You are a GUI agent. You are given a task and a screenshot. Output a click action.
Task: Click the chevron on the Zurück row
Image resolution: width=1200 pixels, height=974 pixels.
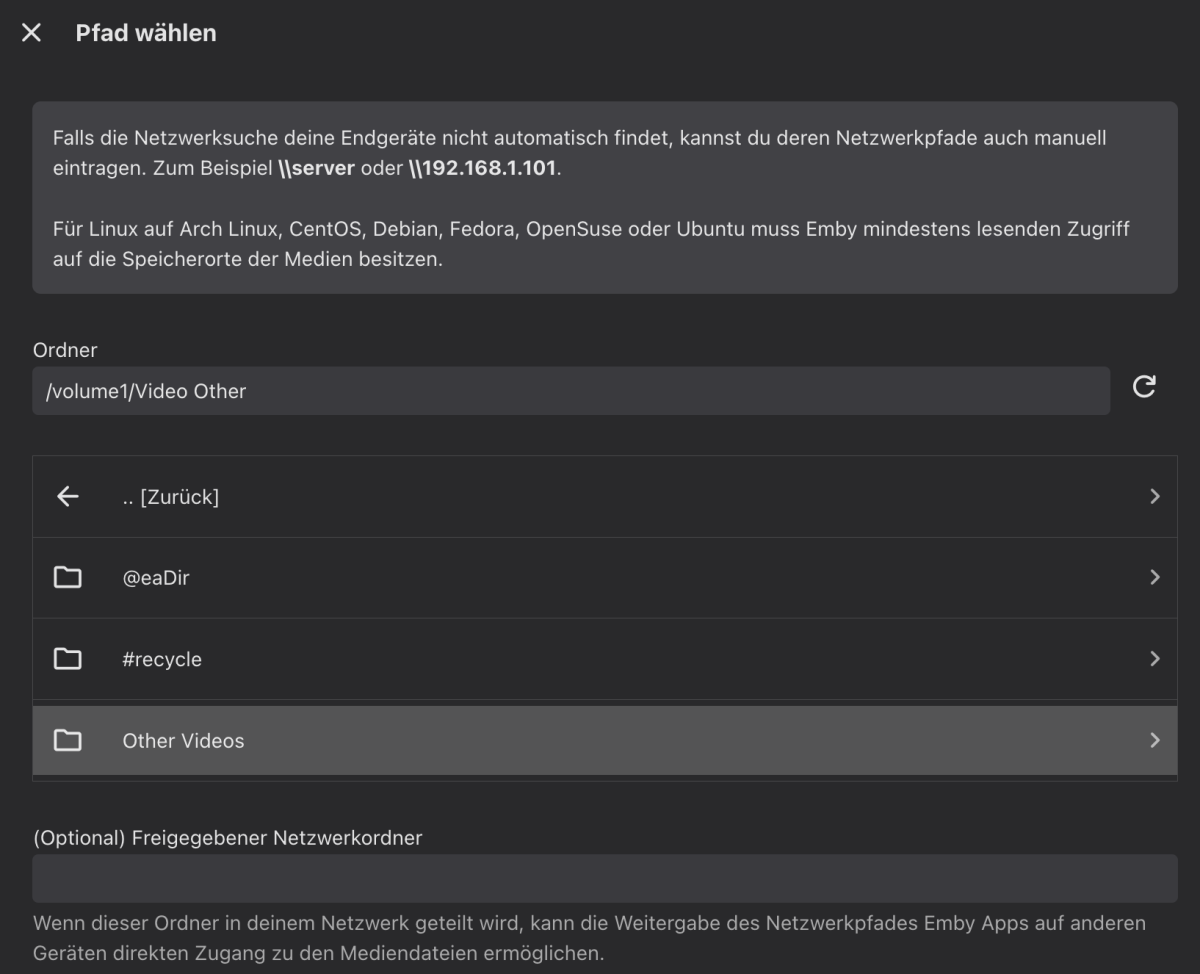[x=1155, y=496]
